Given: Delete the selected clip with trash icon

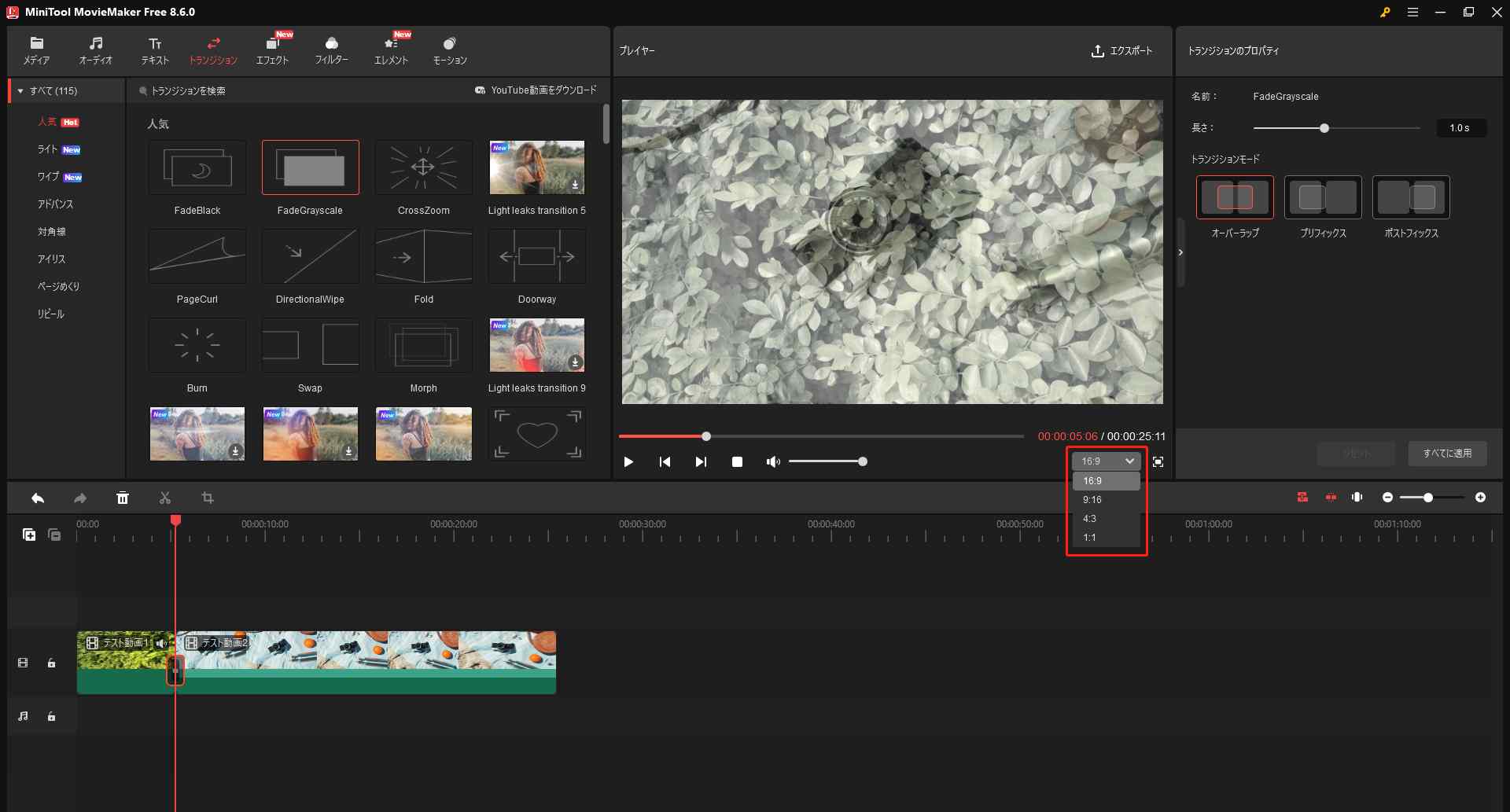Looking at the screenshot, I should tap(123, 498).
